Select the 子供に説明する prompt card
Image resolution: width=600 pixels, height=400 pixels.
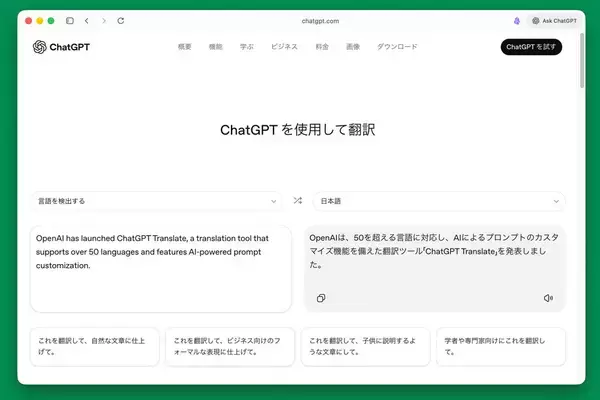tap(365, 346)
